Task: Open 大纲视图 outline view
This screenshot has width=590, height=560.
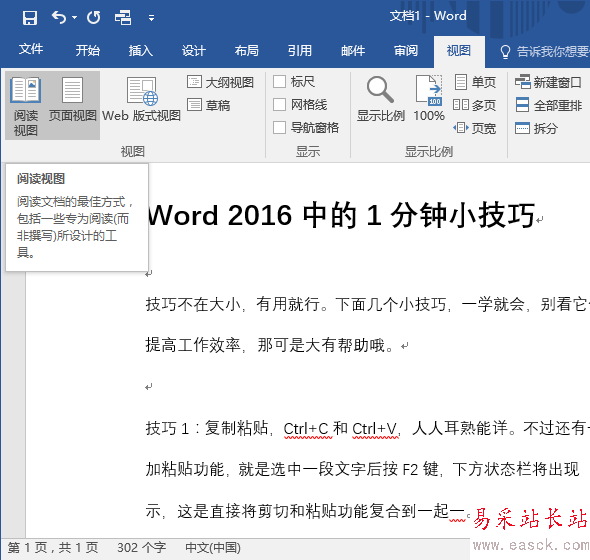Action: point(220,82)
